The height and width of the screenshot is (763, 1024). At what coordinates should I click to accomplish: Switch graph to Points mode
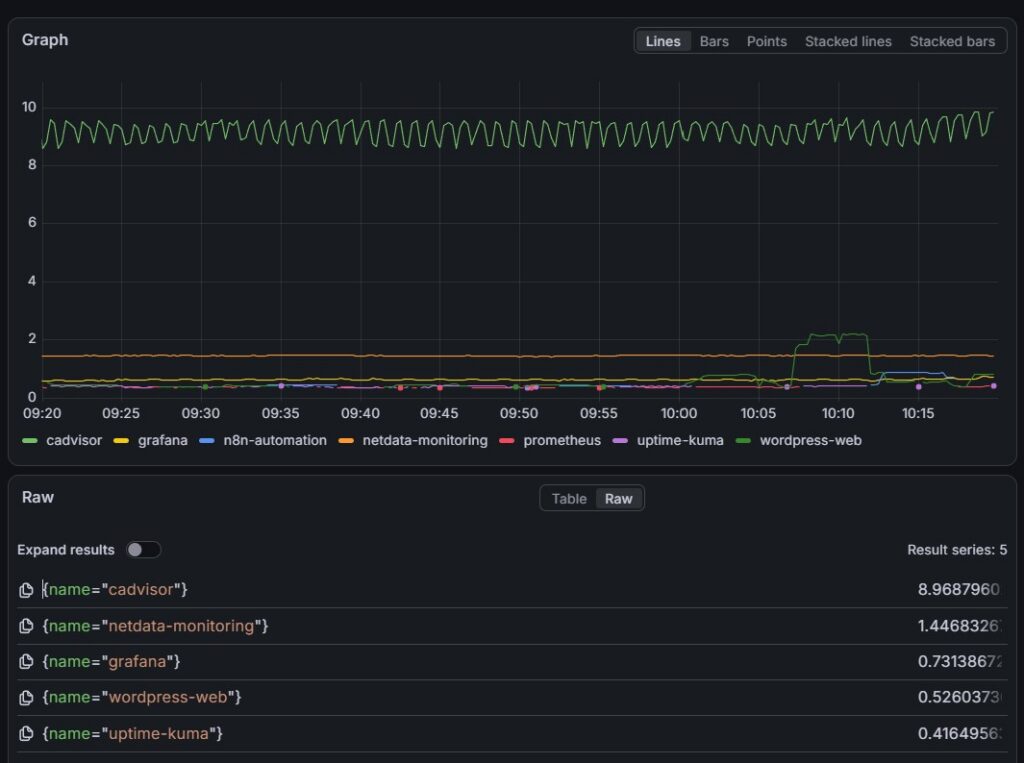pyautogui.click(x=767, y=41)
